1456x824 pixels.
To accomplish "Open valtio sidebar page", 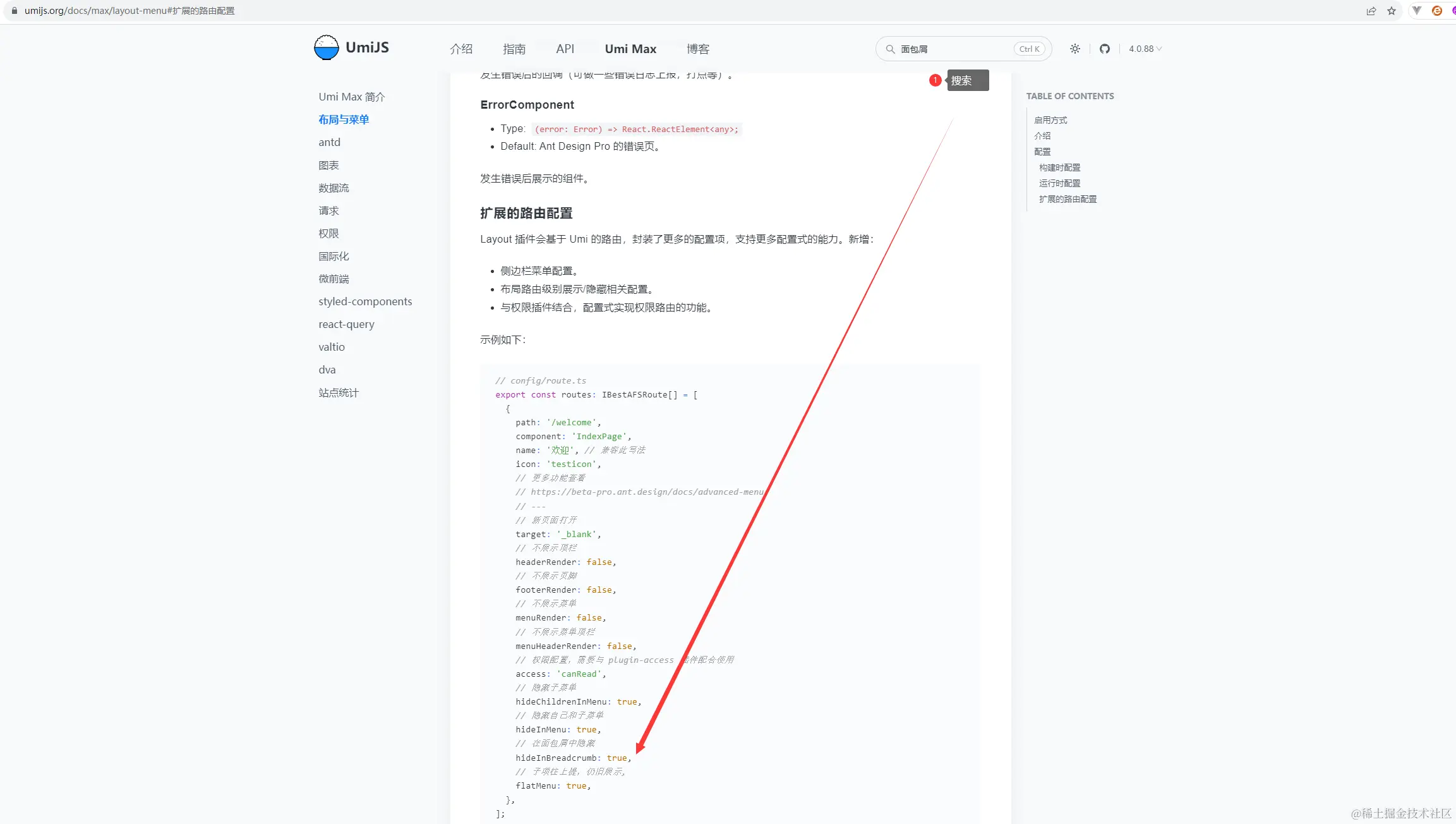I will coord(332,347).
